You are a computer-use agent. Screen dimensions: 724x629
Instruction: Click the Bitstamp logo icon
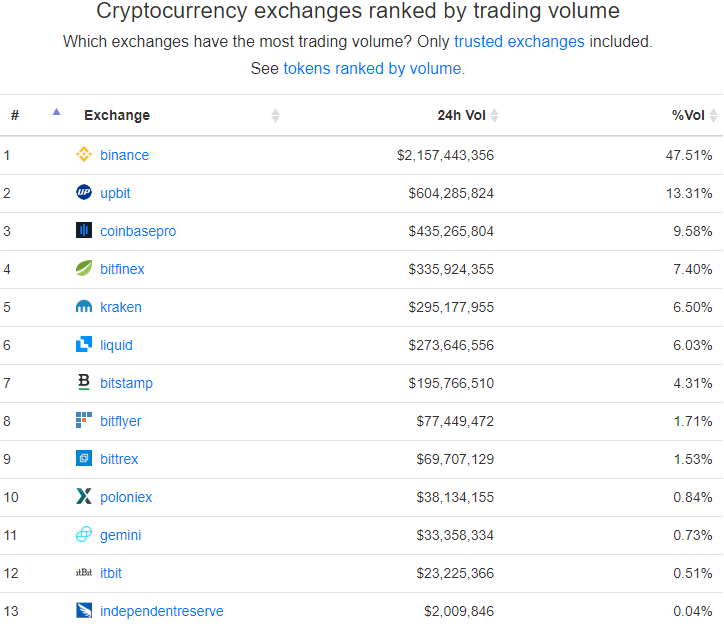(84, 383)
